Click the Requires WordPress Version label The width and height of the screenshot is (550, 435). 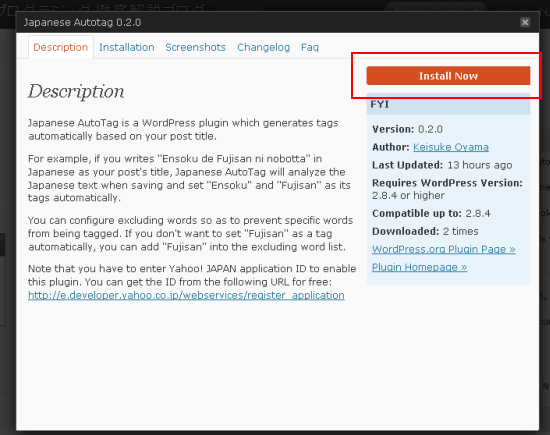tap(447, 183)
